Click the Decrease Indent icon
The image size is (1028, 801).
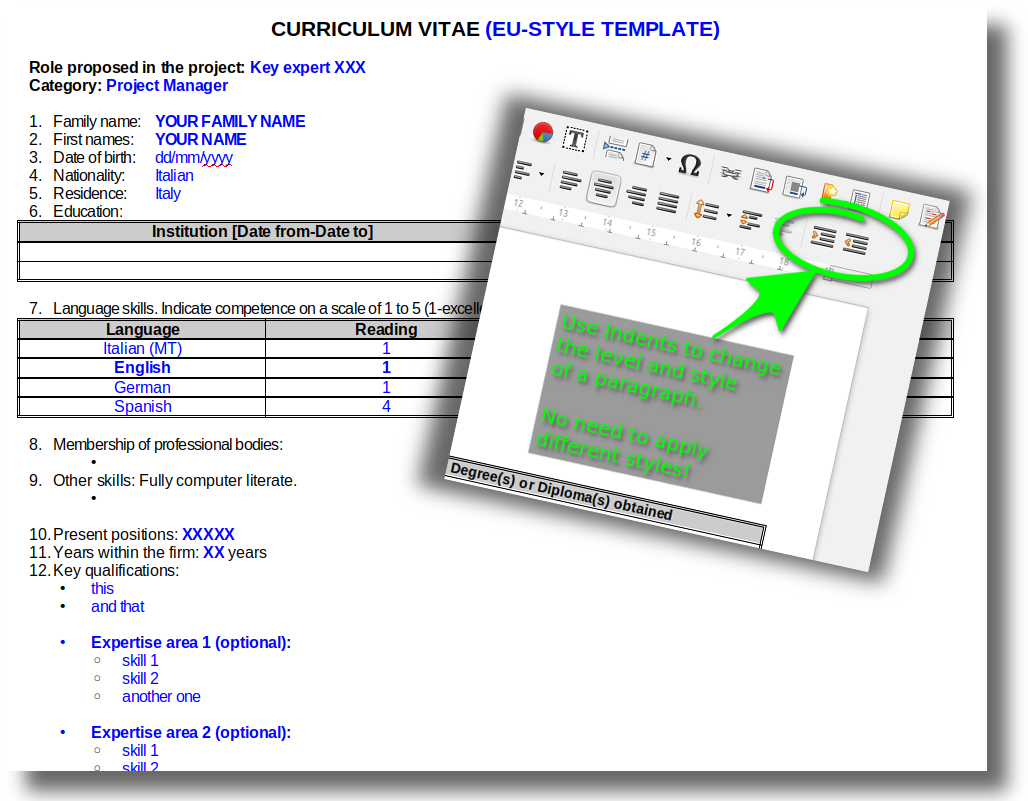(x=856, y=244)
